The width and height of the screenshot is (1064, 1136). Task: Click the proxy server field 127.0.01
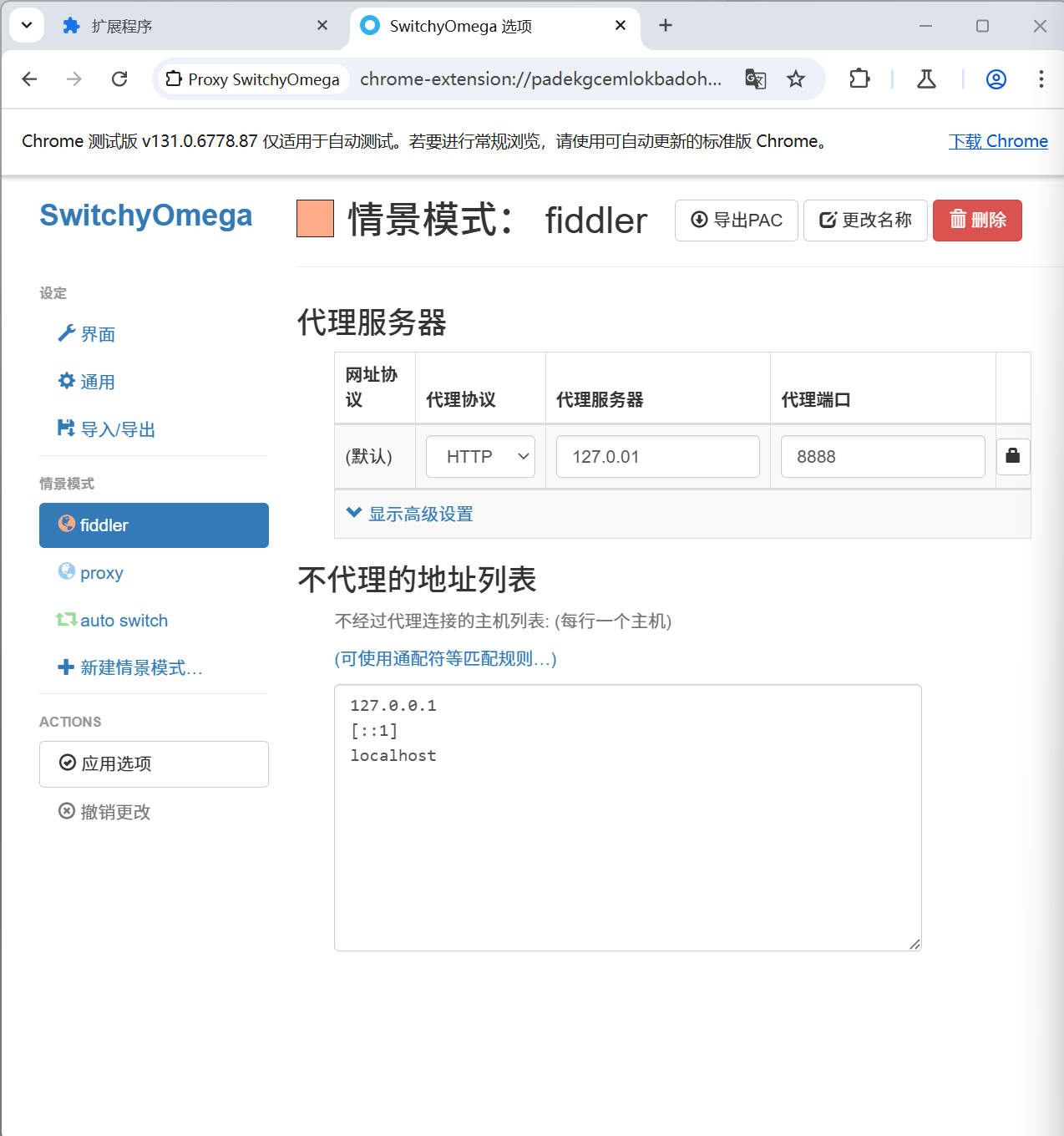(658, 457)
